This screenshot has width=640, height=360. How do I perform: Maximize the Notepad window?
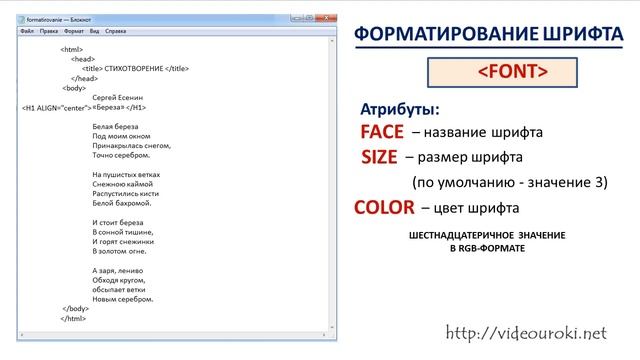pos(309,18)
